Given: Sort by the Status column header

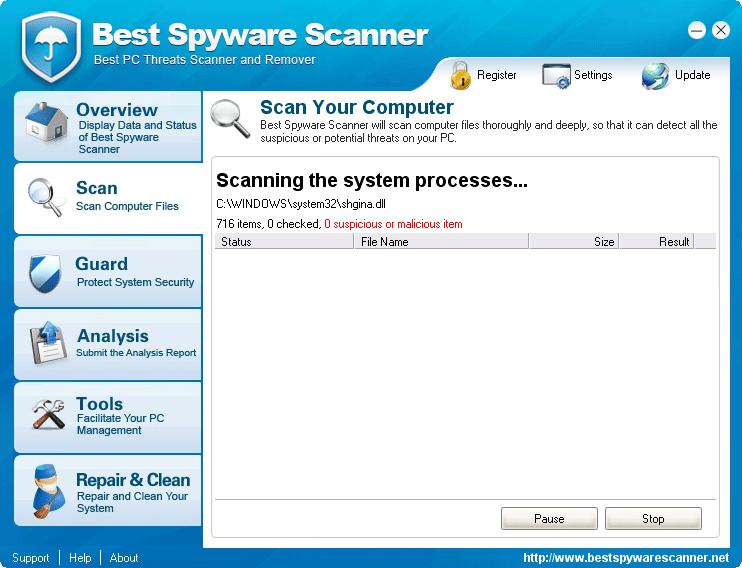Looking at the screenshot, I should 284,241.
